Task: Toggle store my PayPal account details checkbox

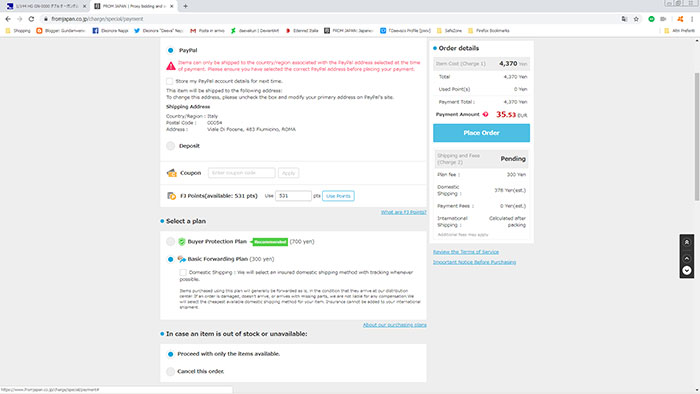Action: point(170,81)
